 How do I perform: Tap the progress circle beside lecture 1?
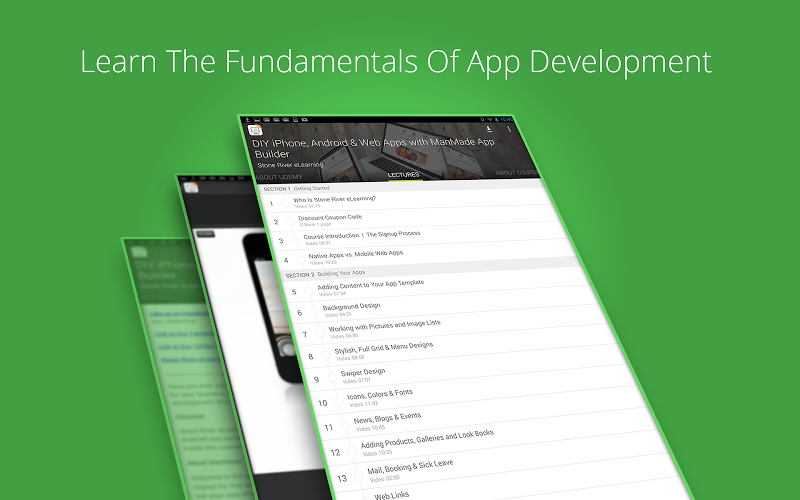point(286,203)
